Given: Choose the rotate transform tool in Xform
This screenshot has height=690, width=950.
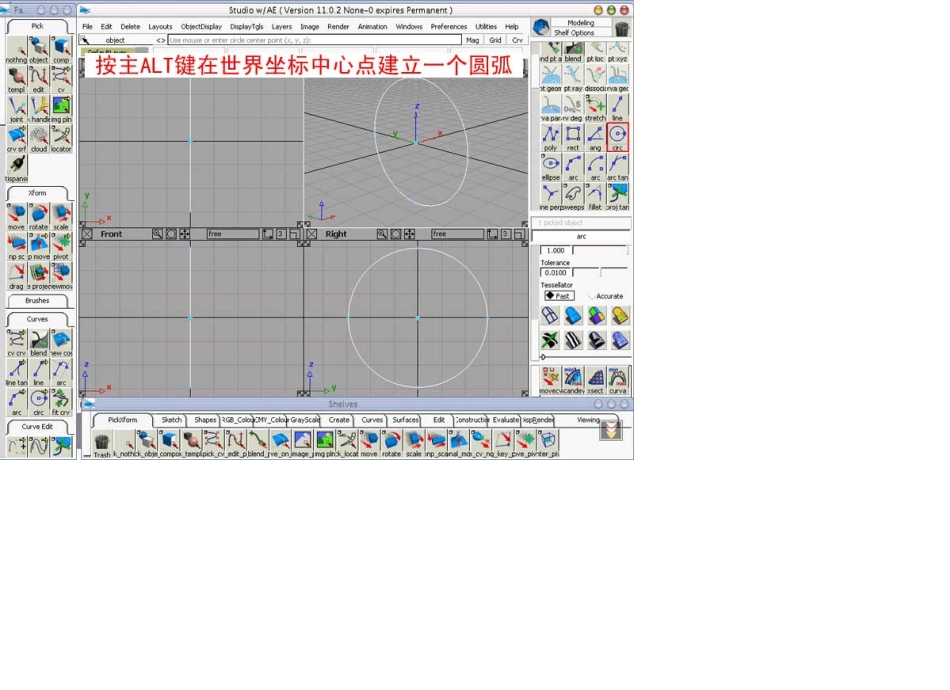Looking at the screenshot, I should pyautogui.click(x=38, y=216).
